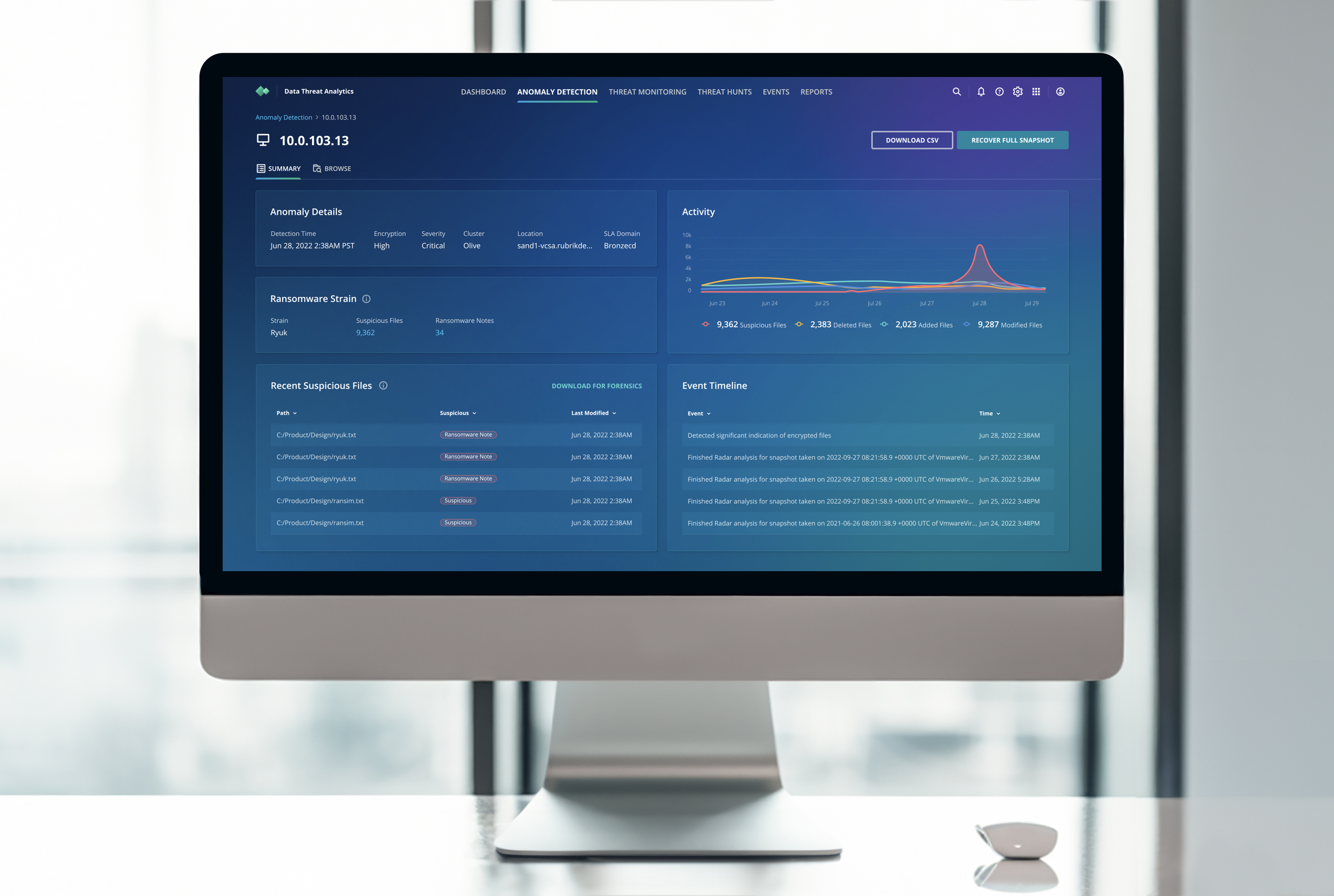
Task: Click the help circle icon
Action: [x=999, y=91]
